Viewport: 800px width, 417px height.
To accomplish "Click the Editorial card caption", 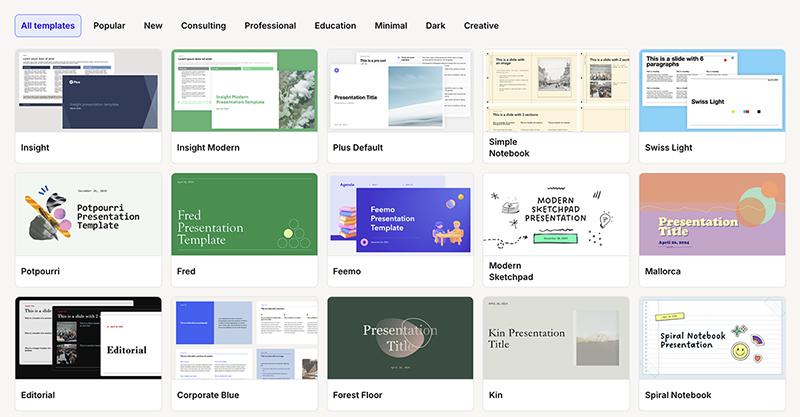I will point(38,395).
